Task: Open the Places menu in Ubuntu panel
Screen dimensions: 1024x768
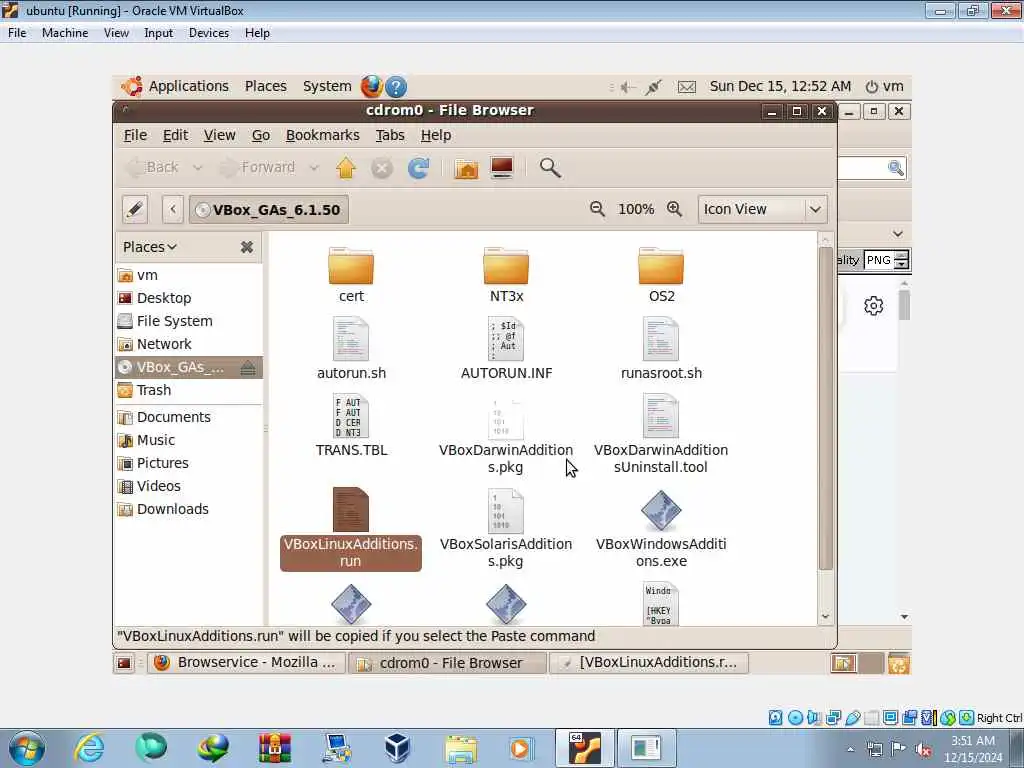Action: pos(266,86)
